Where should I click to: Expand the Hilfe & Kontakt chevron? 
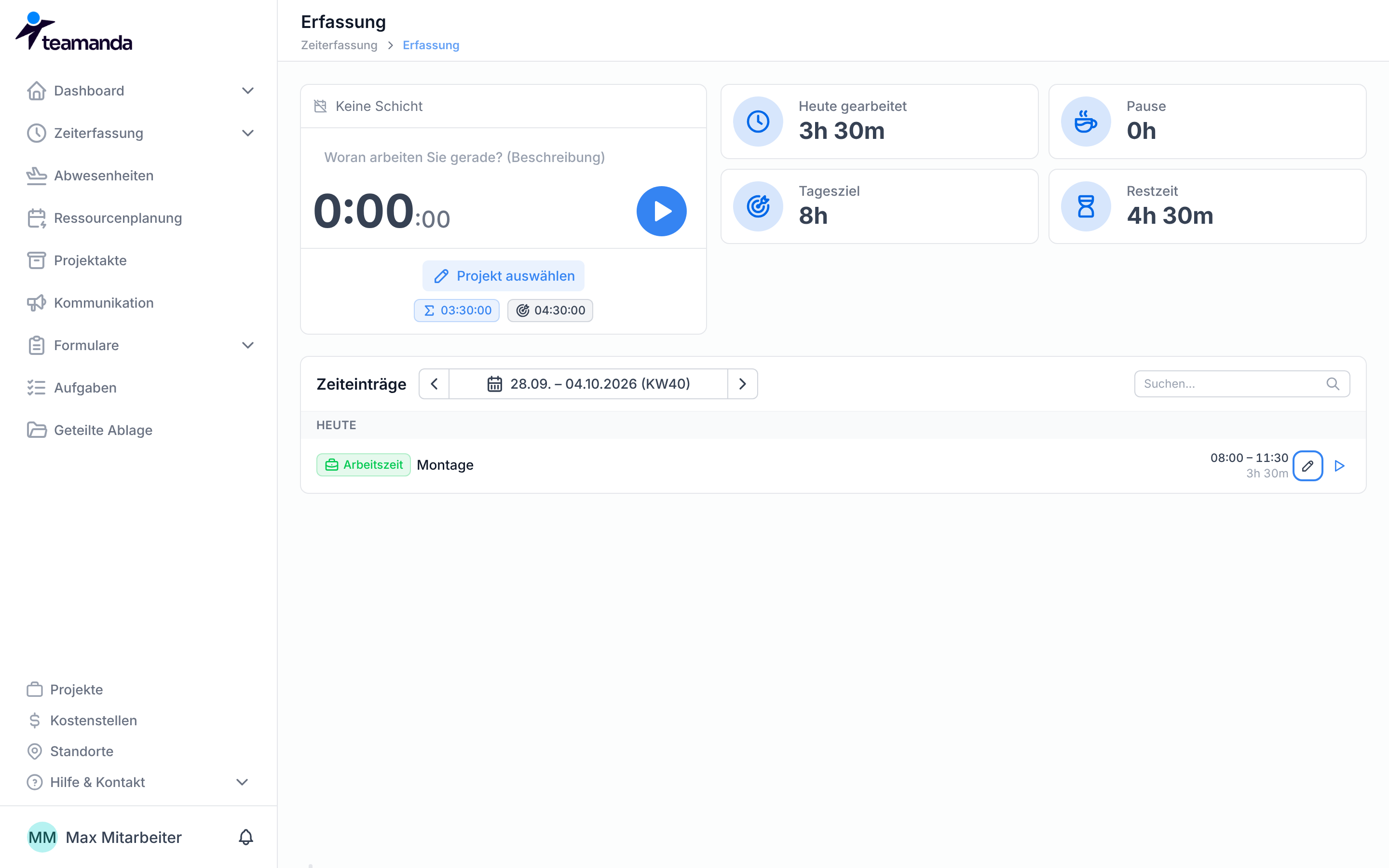pos(242,782)
